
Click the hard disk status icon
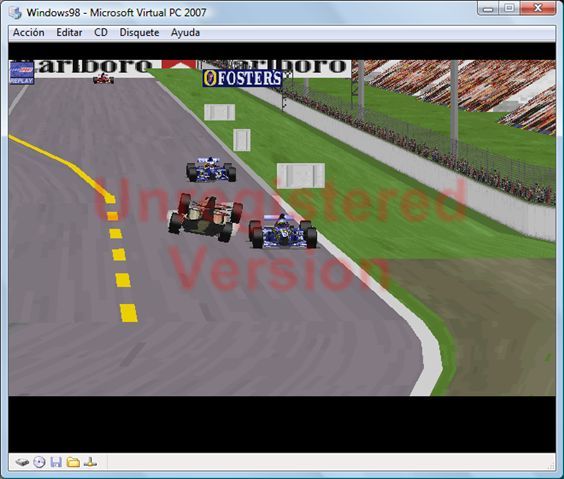click(x=22, y=462)
